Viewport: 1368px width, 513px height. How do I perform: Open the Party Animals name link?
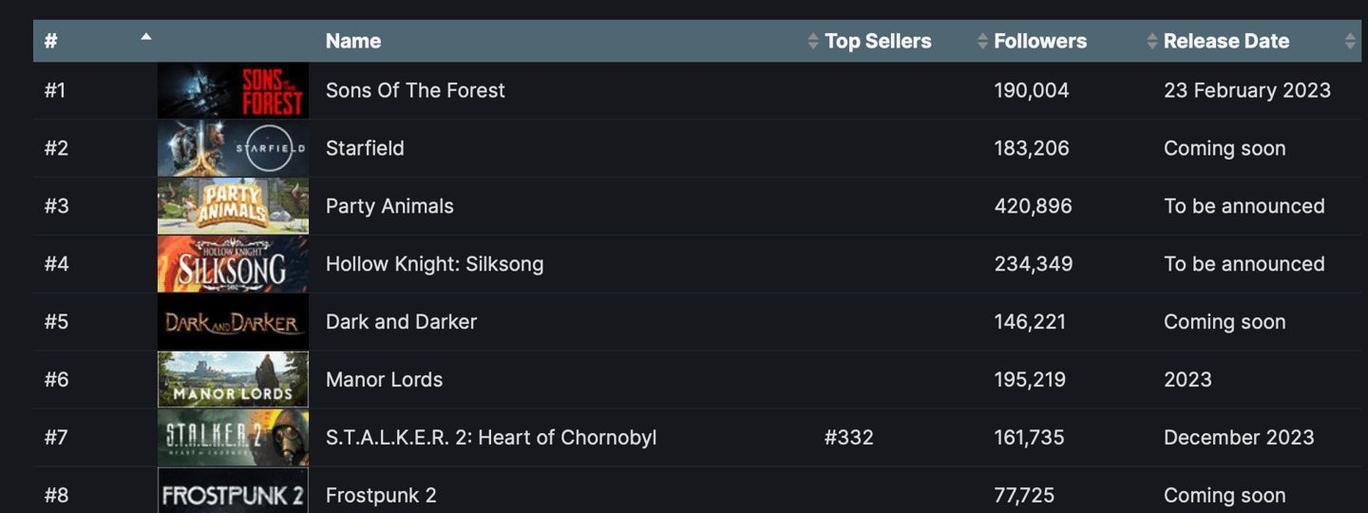click(390, 206)
